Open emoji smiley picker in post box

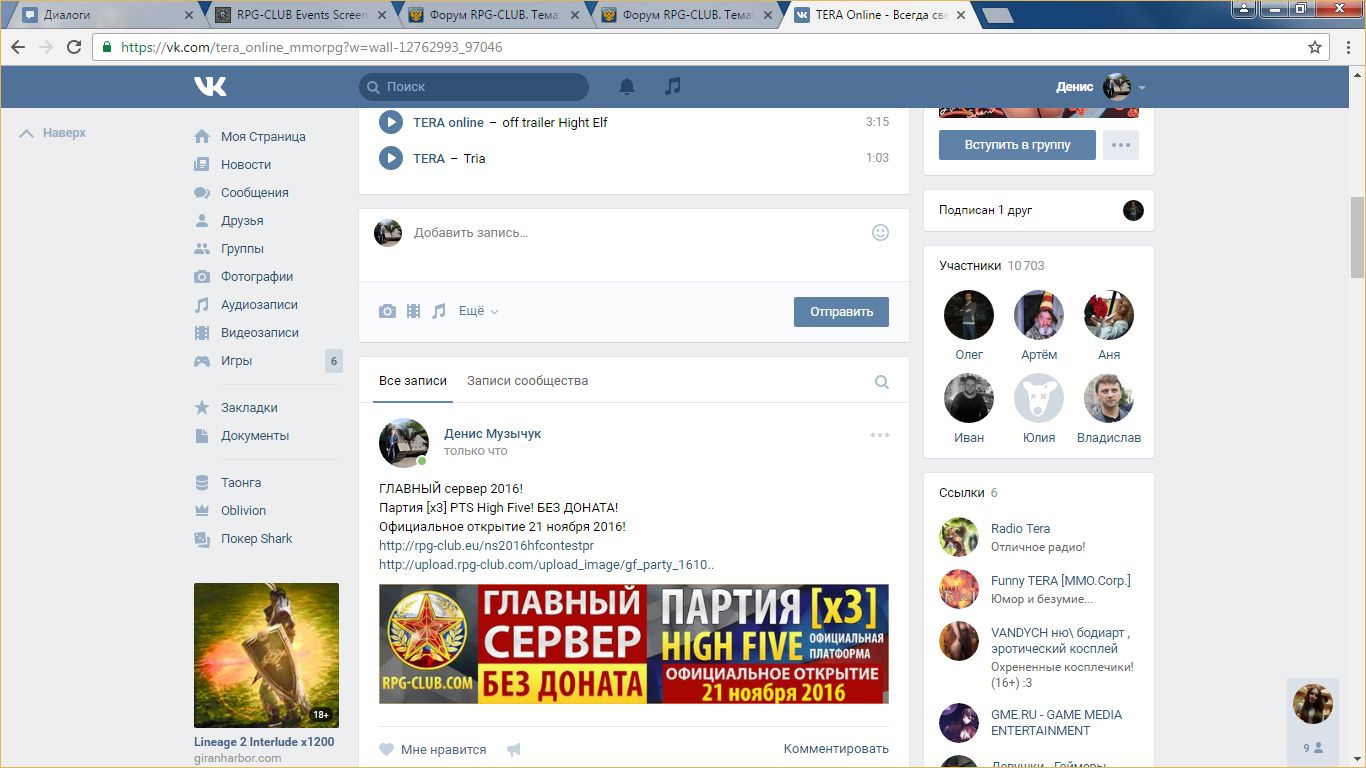[880, 232]
